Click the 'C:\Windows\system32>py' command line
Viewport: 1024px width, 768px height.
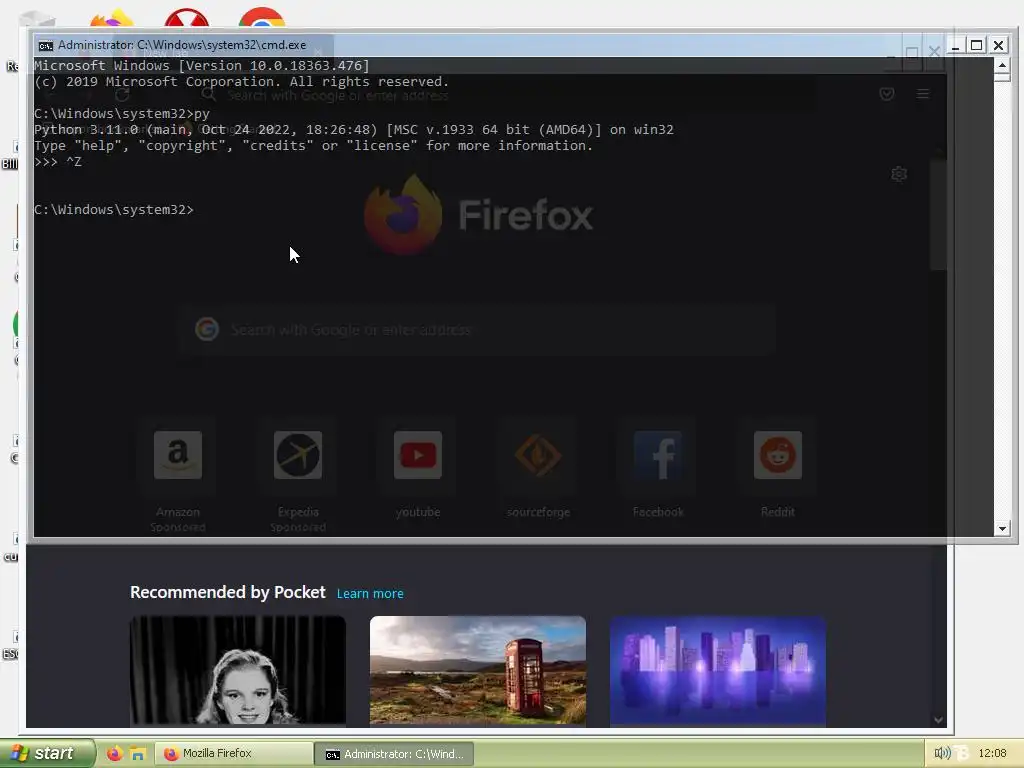(x=121, y=114)
